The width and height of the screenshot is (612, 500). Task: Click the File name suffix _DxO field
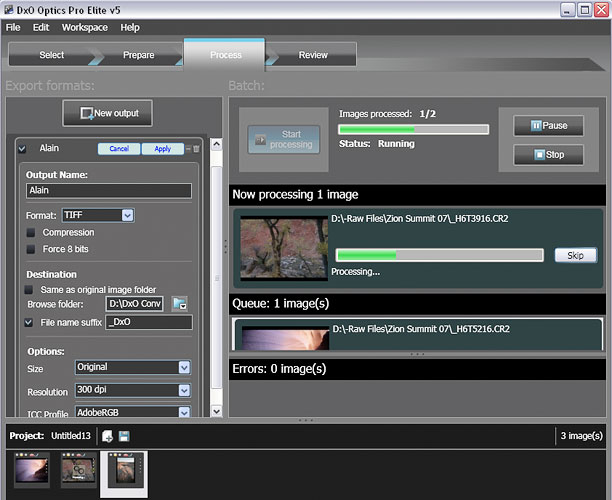(x=149, y=322)
